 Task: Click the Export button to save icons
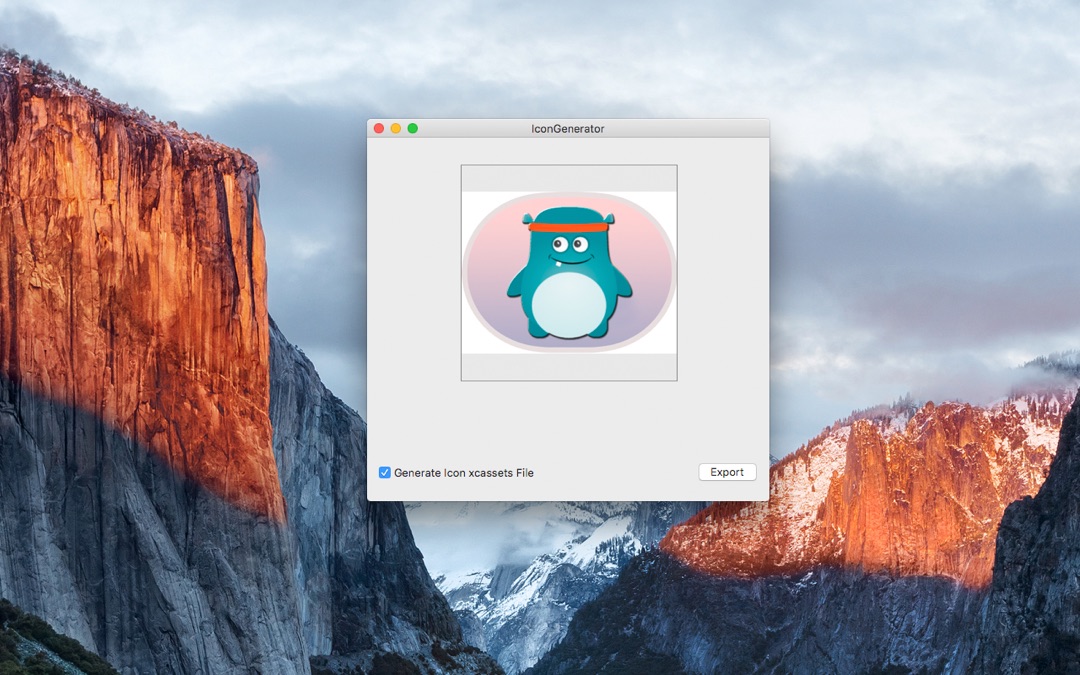click(727, 472)
